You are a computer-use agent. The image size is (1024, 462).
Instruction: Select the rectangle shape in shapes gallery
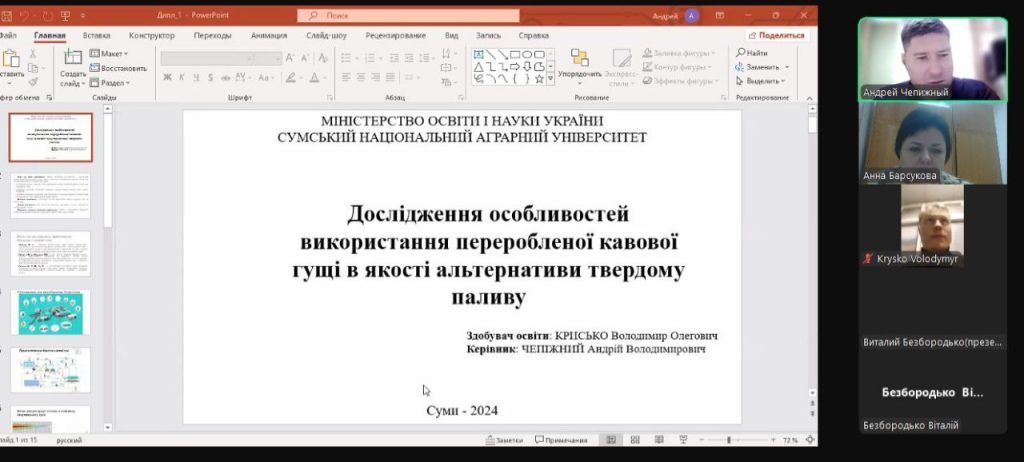click(x=515, y=54)
